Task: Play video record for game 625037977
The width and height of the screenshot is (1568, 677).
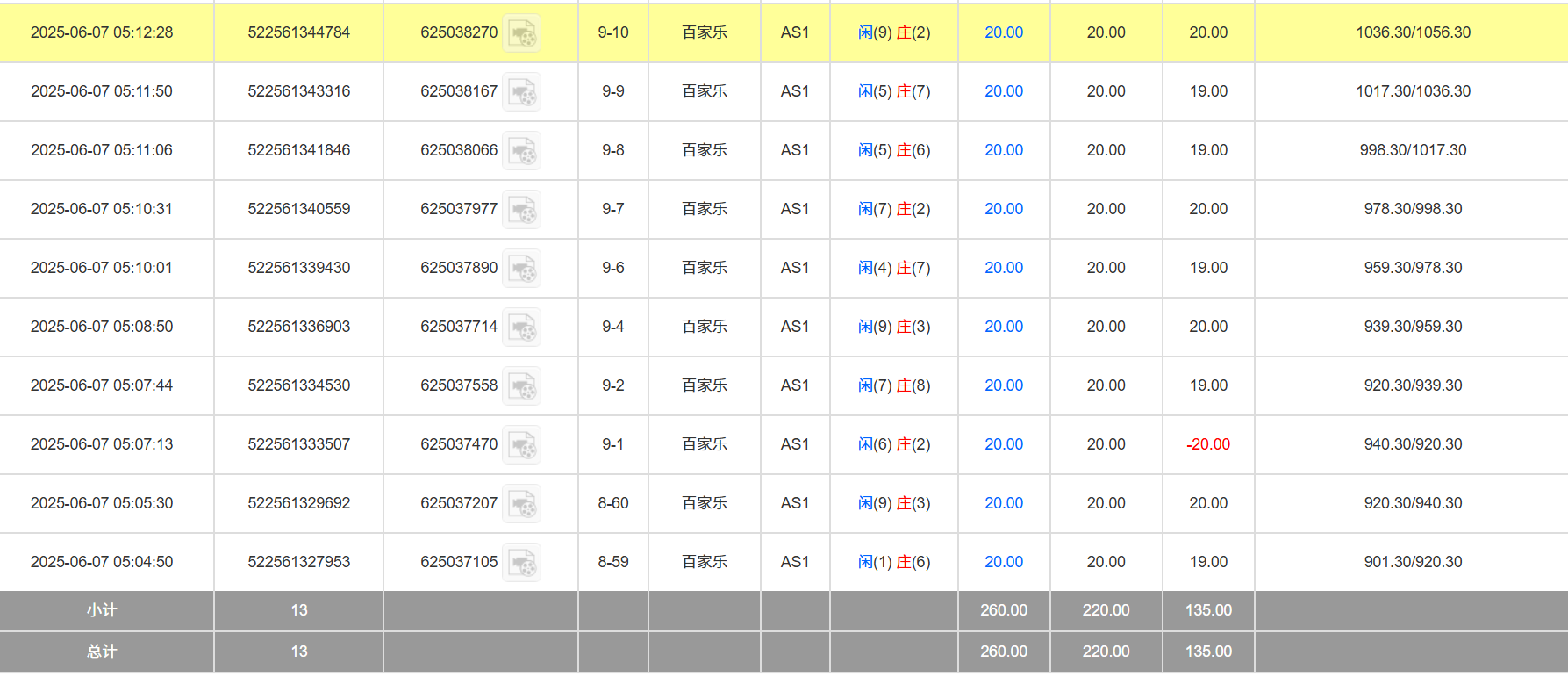Action: (521, 210)
